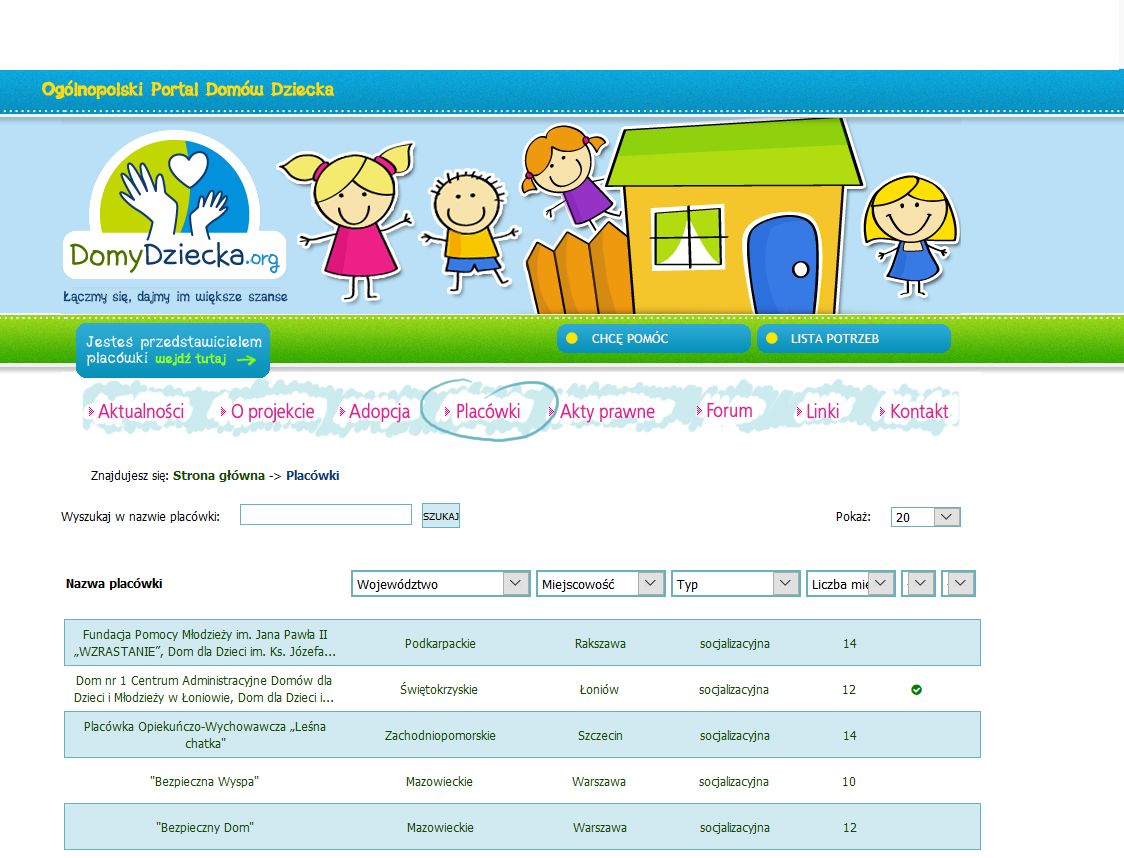Open Placówka Opiekuńczo-Wychowawcza 'Leśna chatka'
The height and width of the screenshot is (858, 1124).
[204, 735]
